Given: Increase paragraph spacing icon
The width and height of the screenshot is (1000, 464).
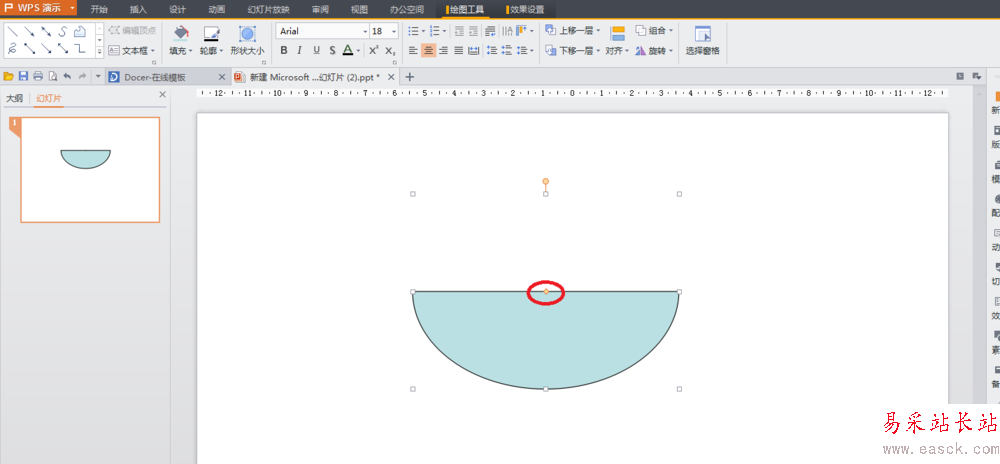Looking at the screenshot, I should click(492, 50).
